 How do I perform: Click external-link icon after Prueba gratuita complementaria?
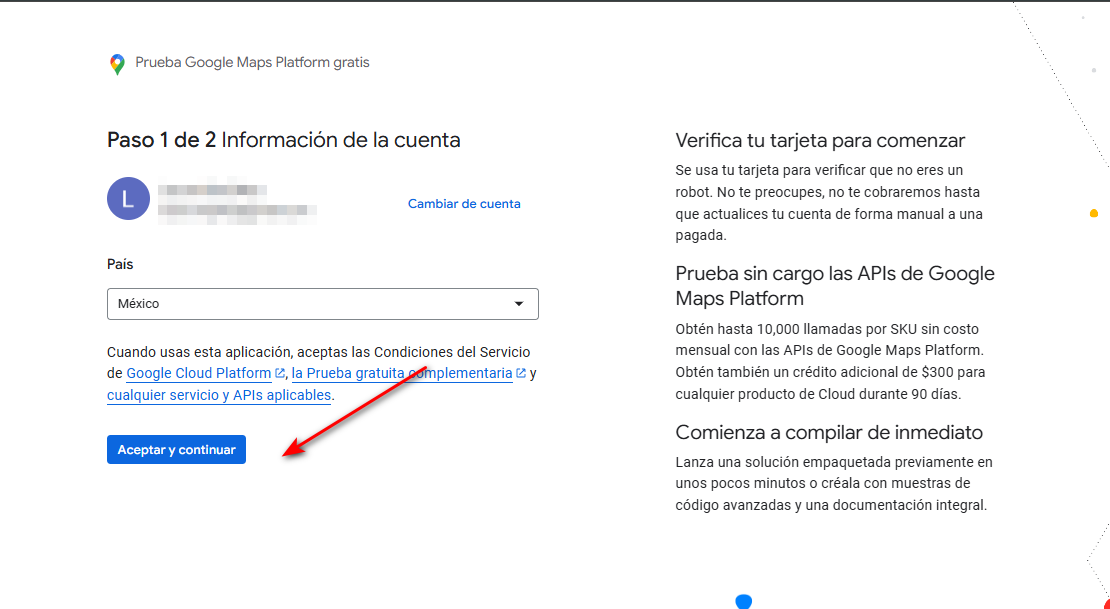tap(521, 373)
